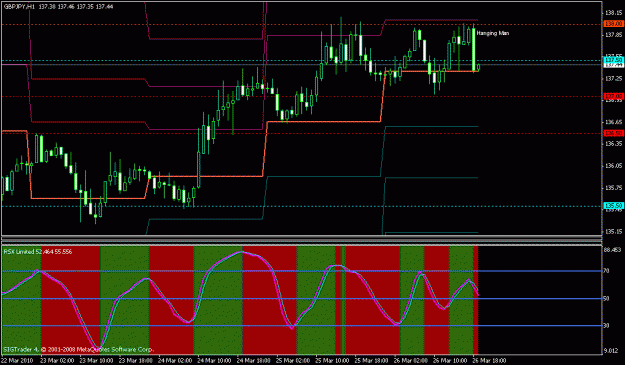Click the orange 138.00 price level tag
Image resolution: width=625 pixels, height=365 pixels.
pyautogui.click(x=613, y=24)
